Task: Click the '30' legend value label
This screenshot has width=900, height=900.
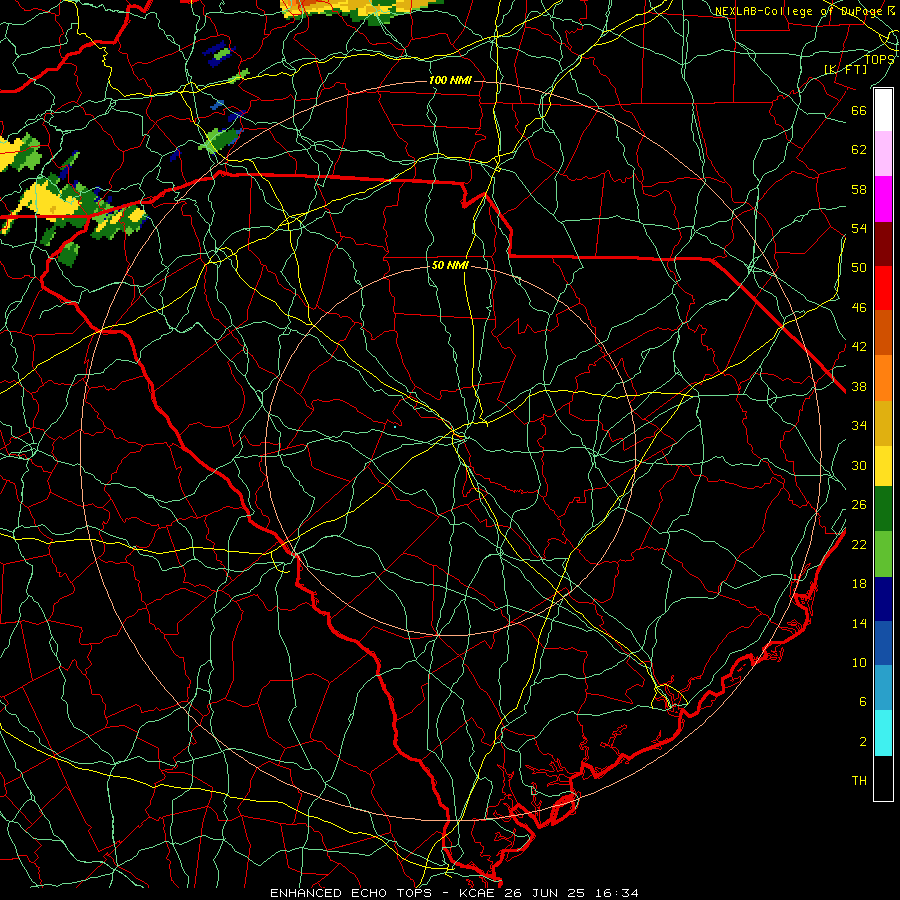Action: 859,465
